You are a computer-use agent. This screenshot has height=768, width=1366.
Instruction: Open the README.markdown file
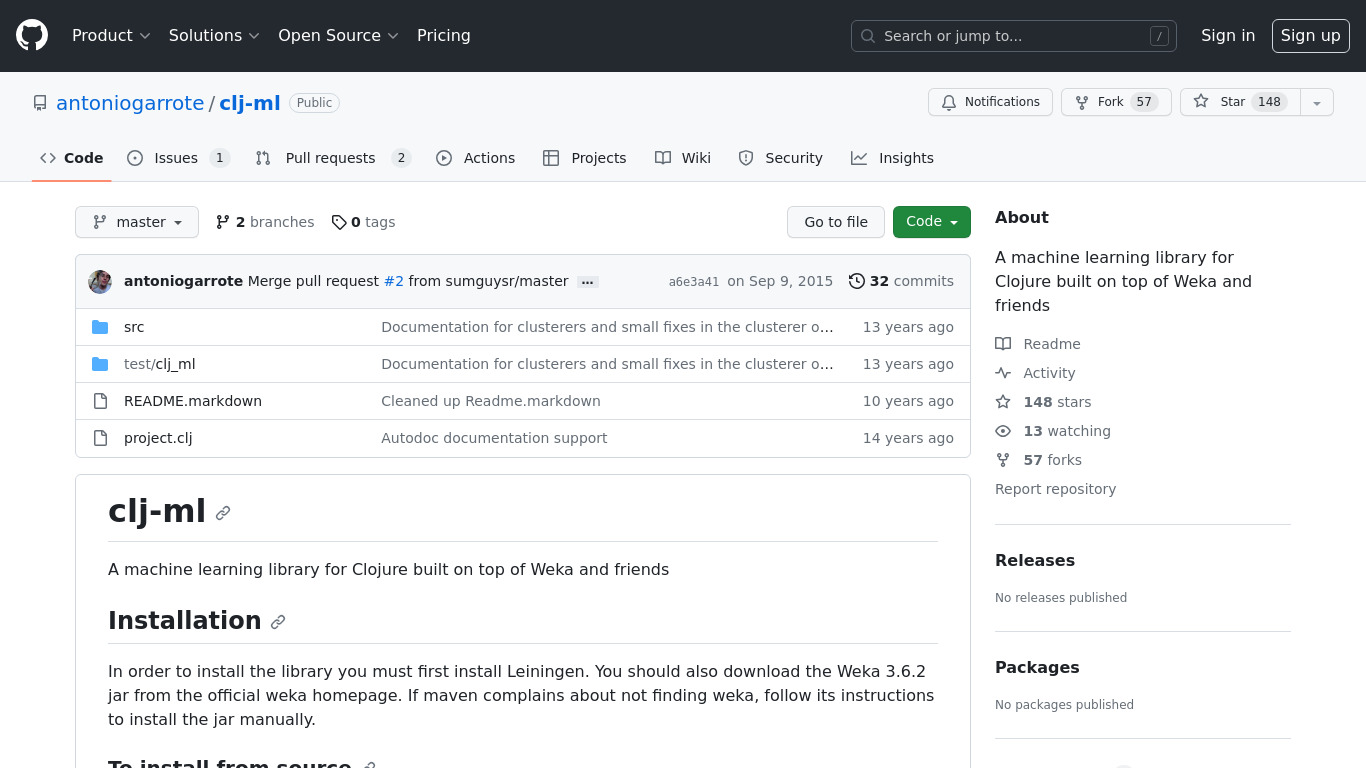(193, 401)
